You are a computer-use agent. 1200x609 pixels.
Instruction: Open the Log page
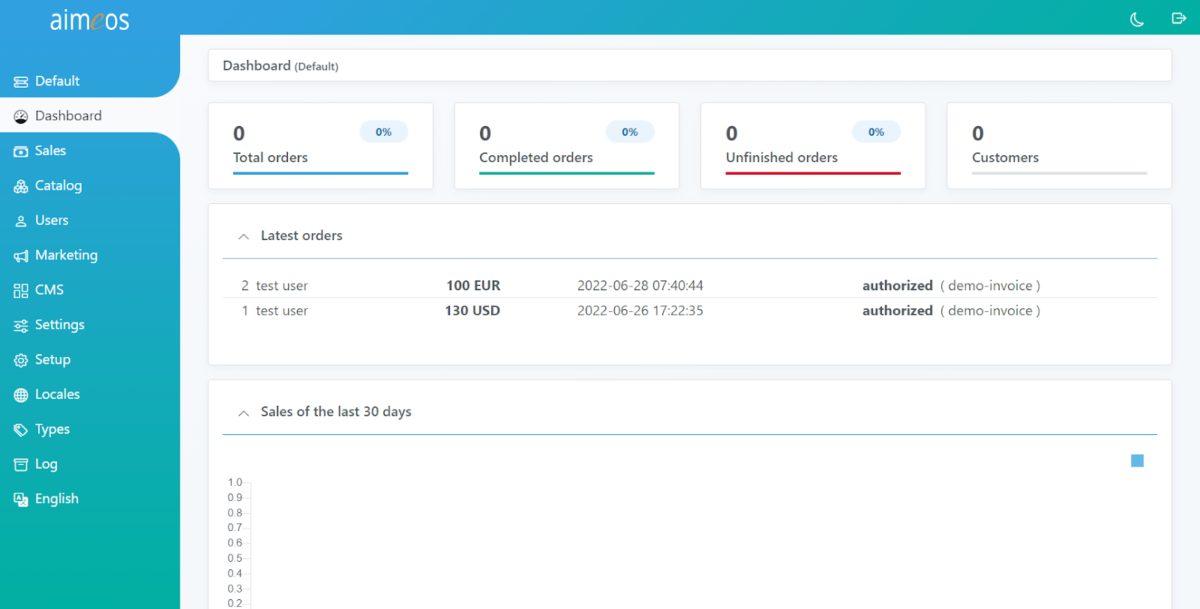pos(90,464)
